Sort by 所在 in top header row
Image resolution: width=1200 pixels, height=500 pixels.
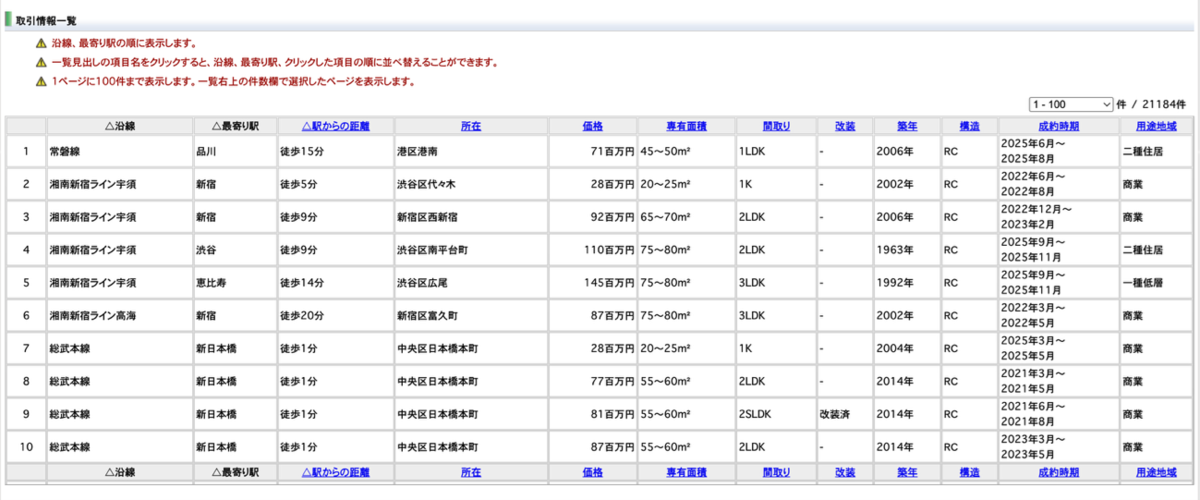[x=471, y=126]
